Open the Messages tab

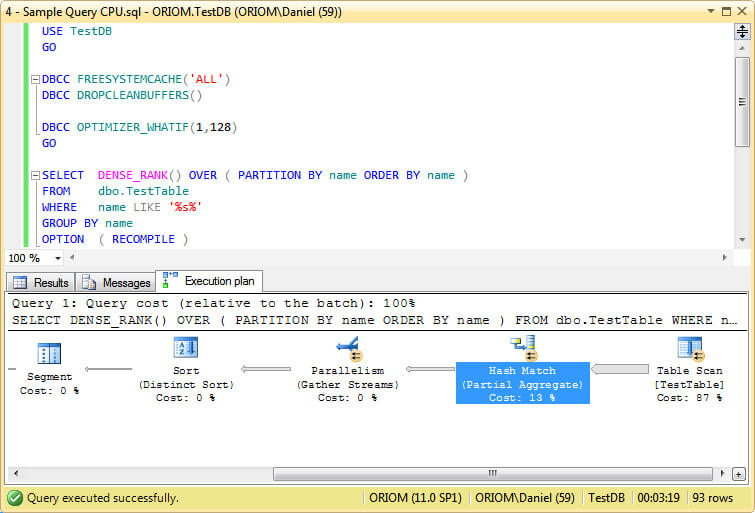pos(116,282)
